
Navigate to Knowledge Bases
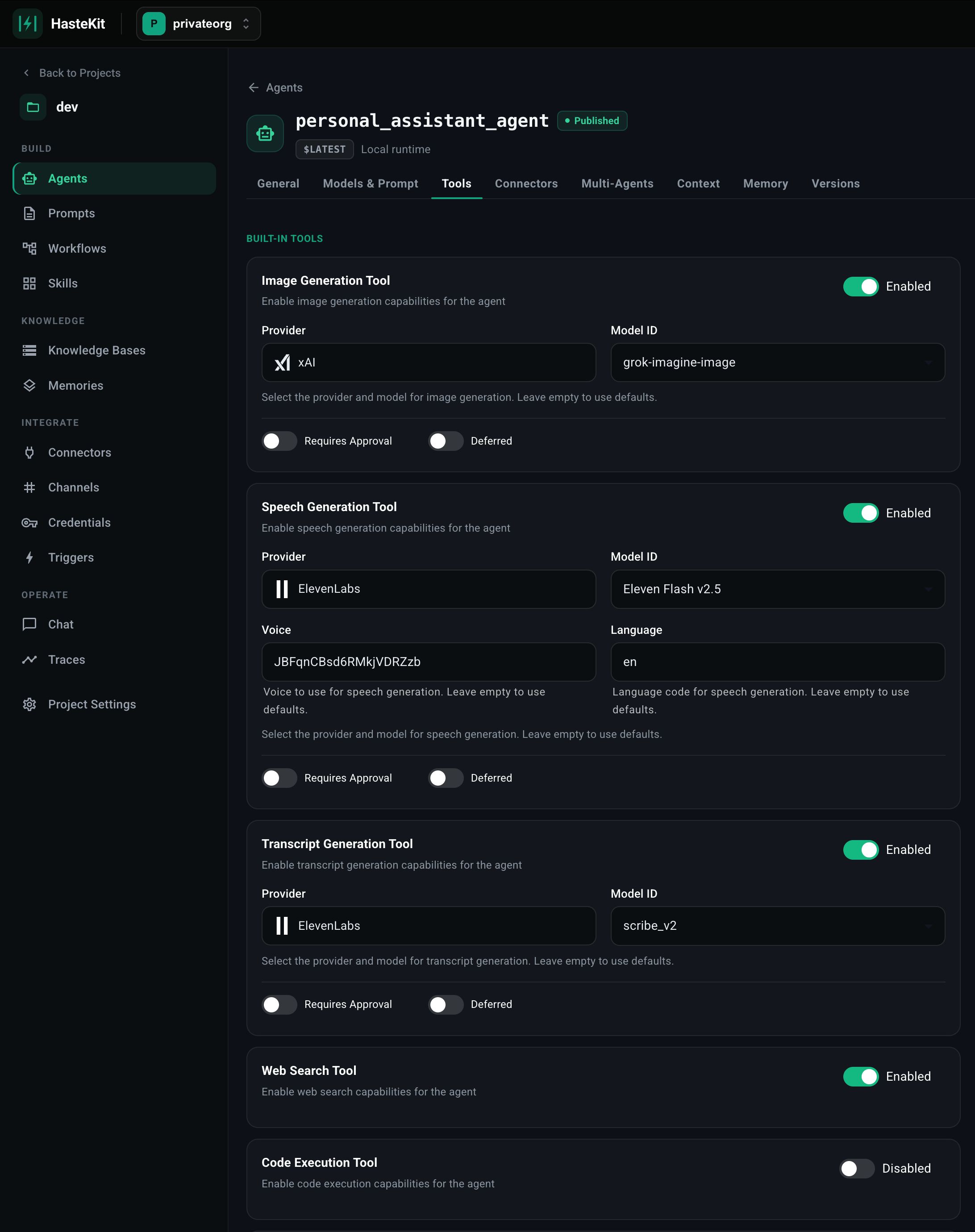pos(114,350)
